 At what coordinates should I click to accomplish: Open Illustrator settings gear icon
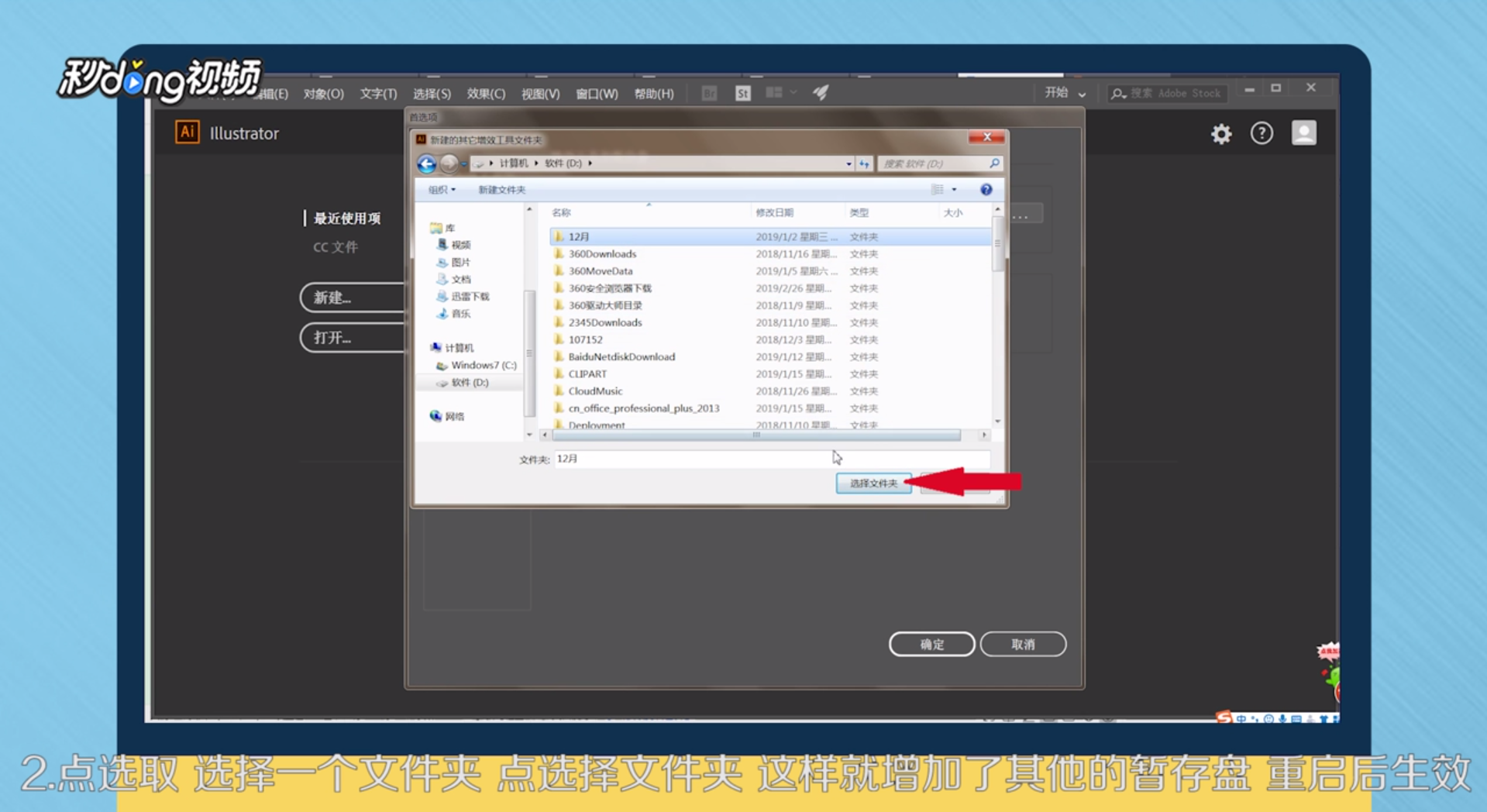pyautogui.click(x=1221, y=134)
